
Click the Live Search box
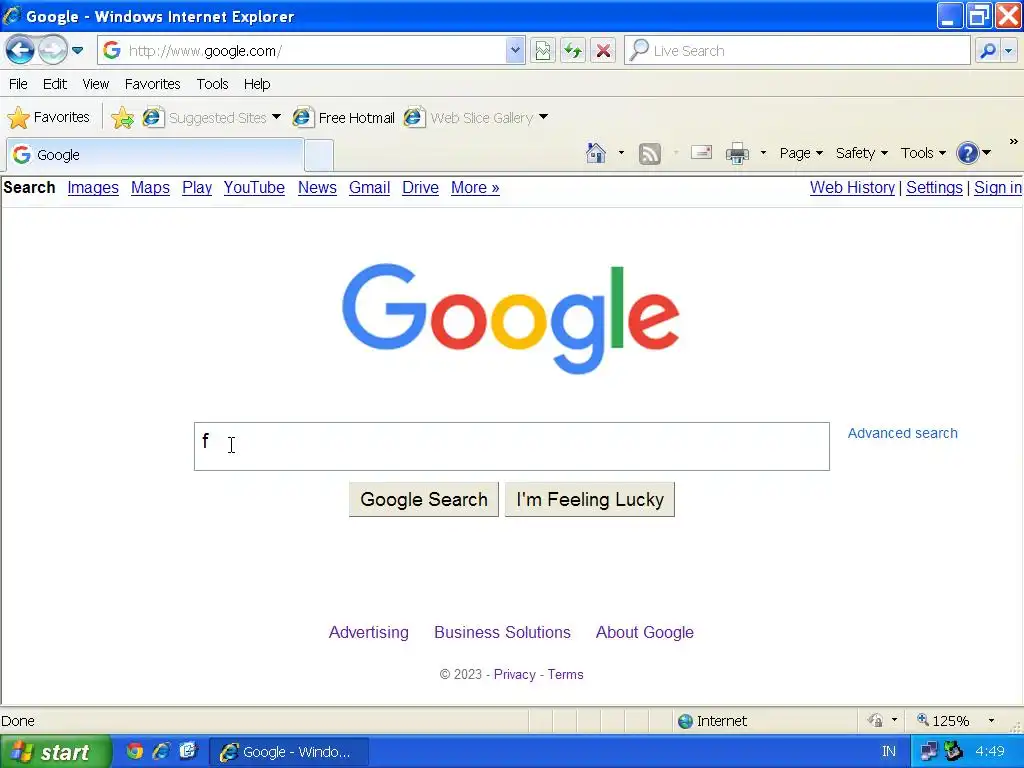click(797, 50)
